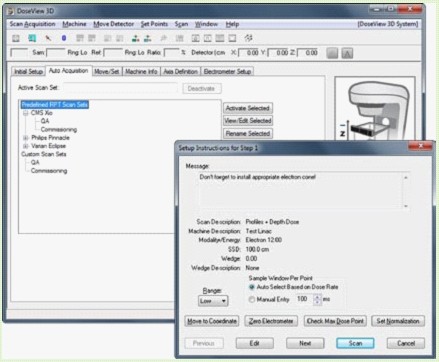Click the second of the two green figure icons
Screen dimensions: 439x362
tap(147, 38)
